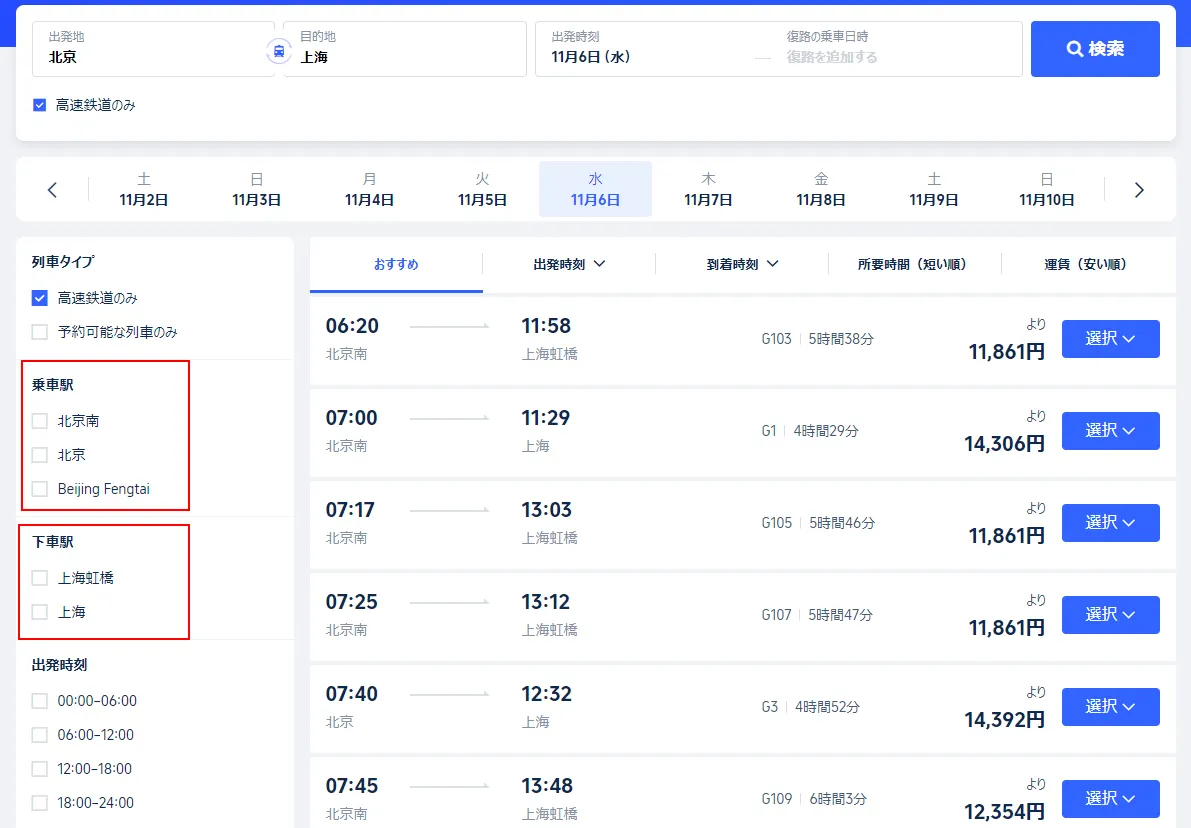Uncheck 高速鉄道のみ under the search form
The height and width of the screenshot is (828, 1191).
pos(40,105)
